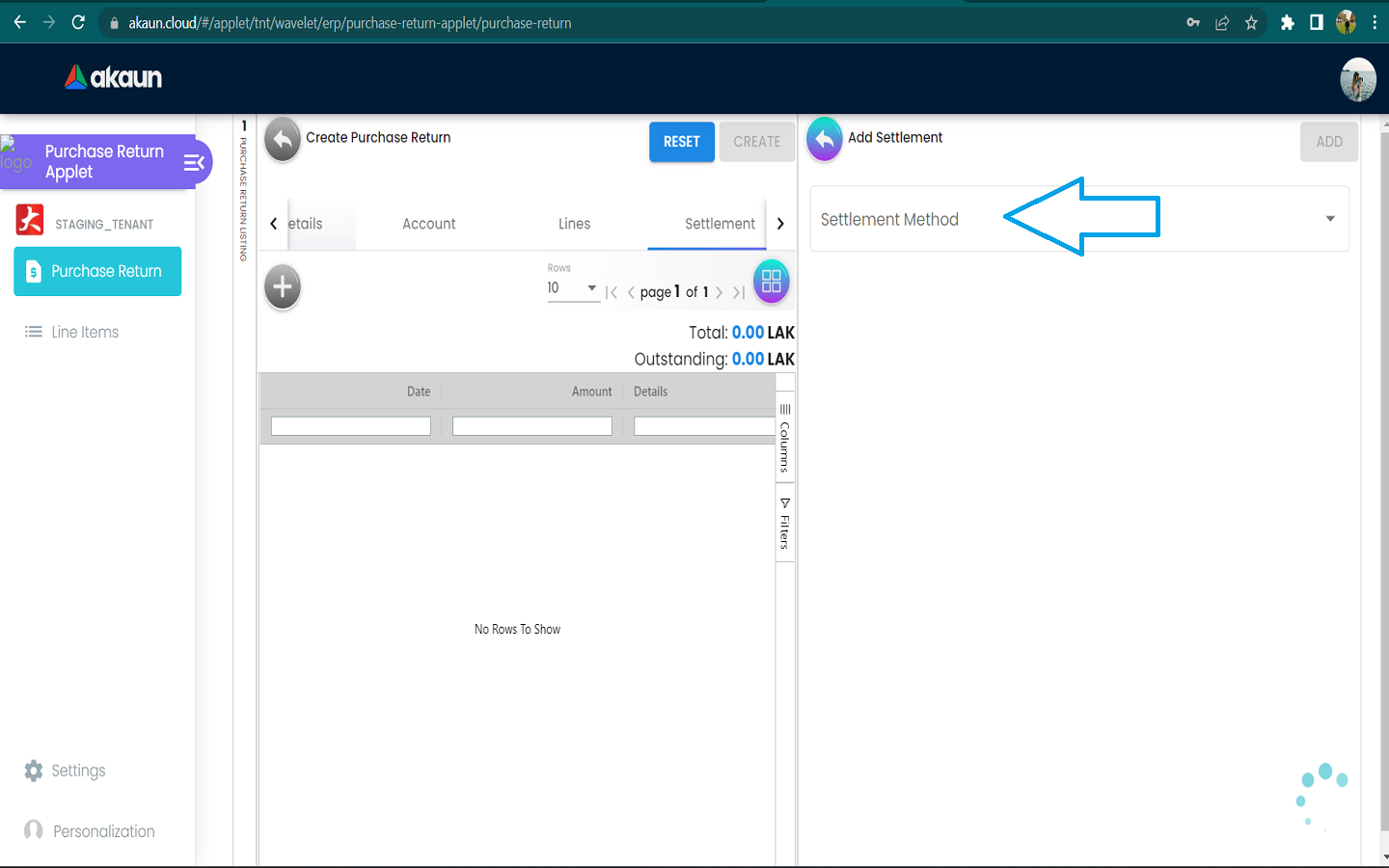The height and width of the screenshot is (868, 1389).
Task: Collapse the Purchase Return Applet sidebar menu
Action: pos(194,162)
